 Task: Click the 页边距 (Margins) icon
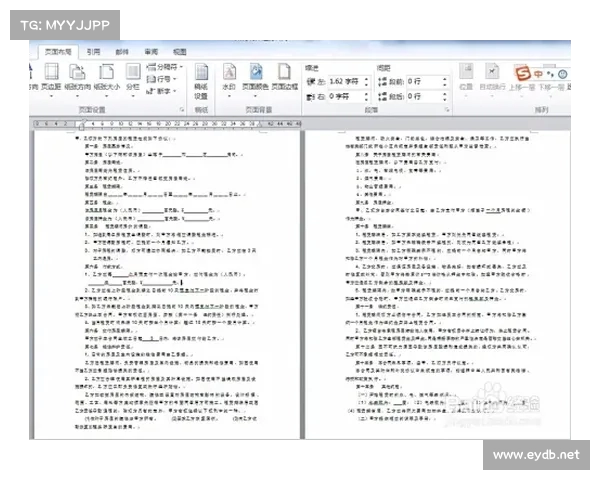click(x=51, y=76)
